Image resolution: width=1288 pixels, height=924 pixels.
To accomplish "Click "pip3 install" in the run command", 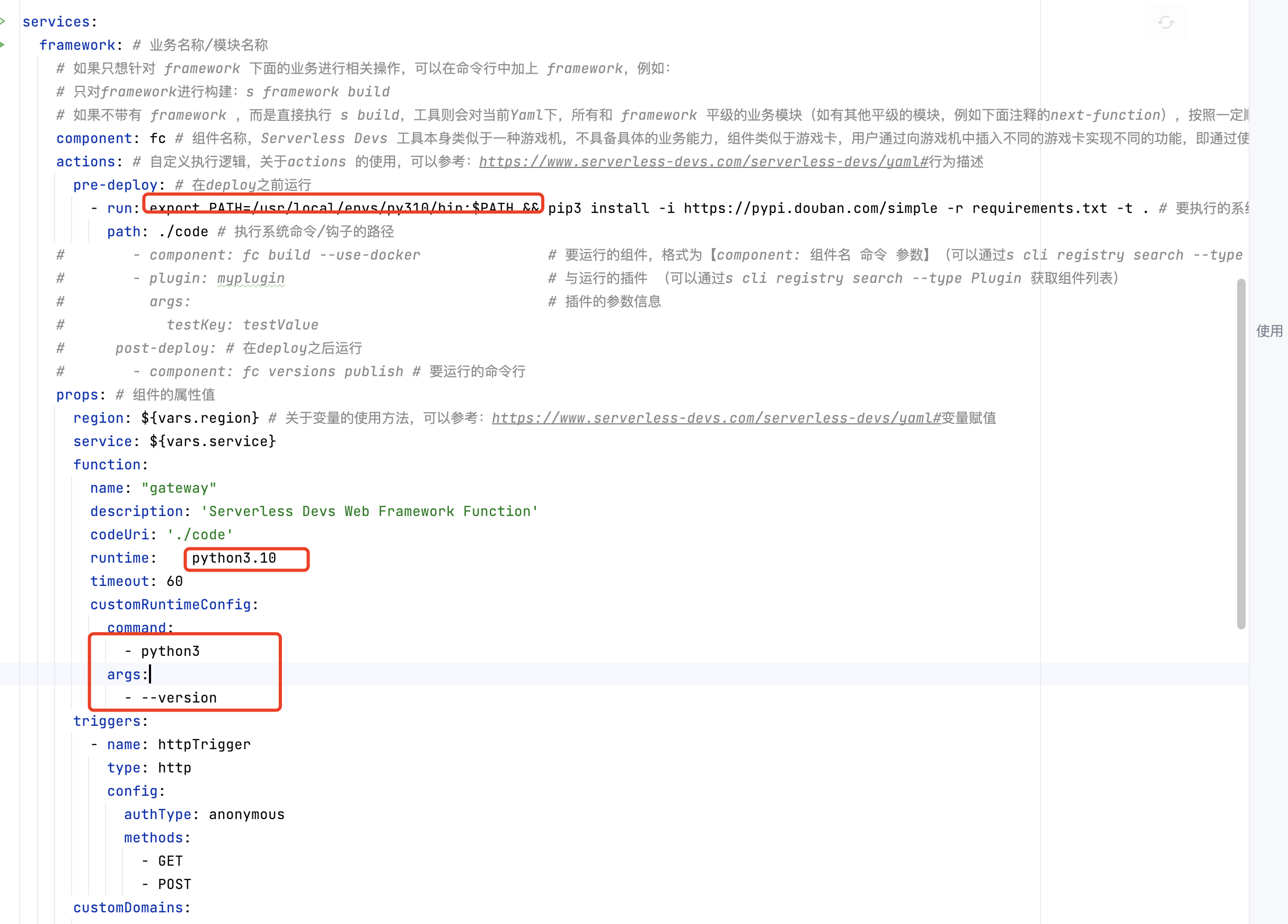I will (x=598, y=208).
